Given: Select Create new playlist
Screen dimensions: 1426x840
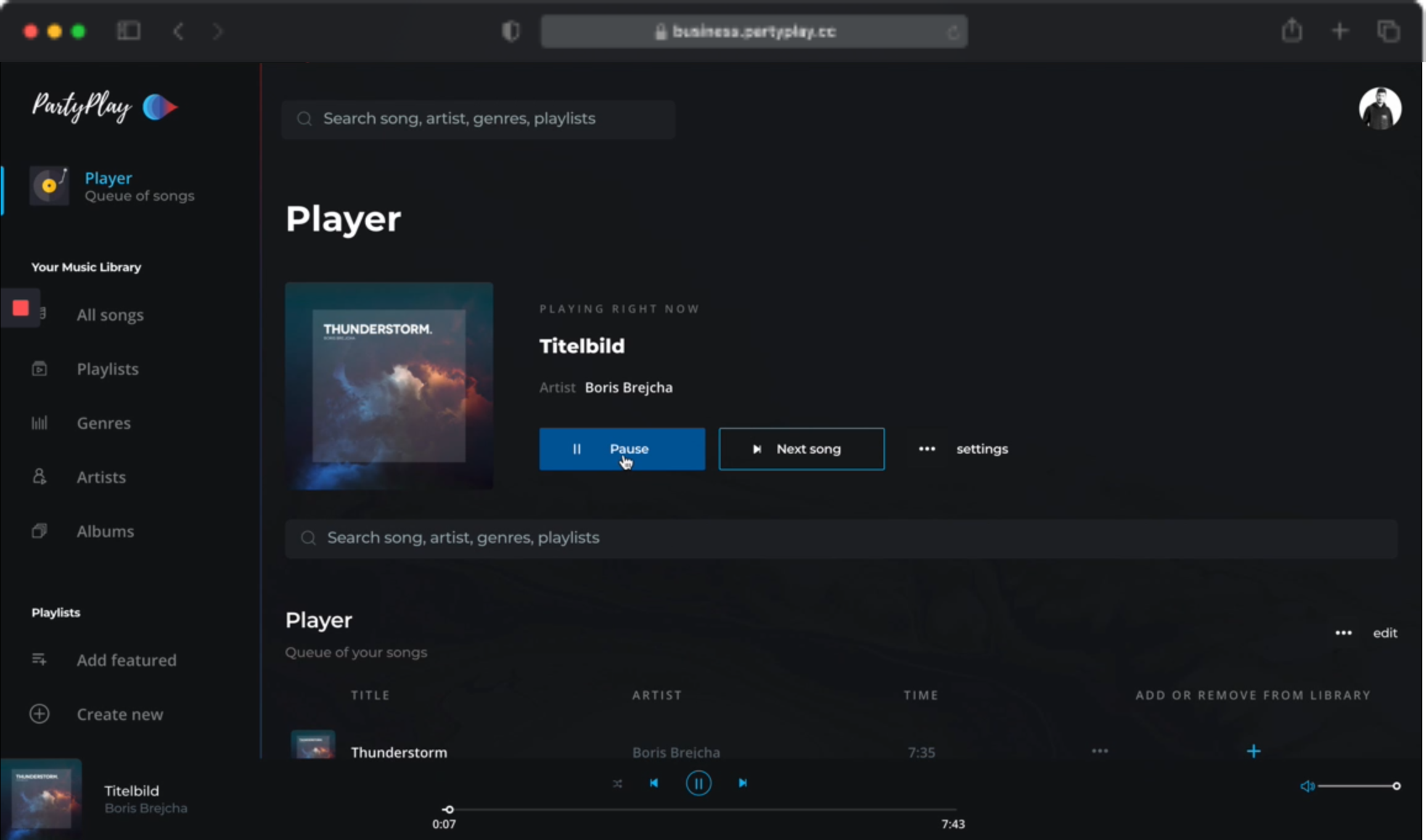Looking at the screenshot, I should tap(120, 714).
